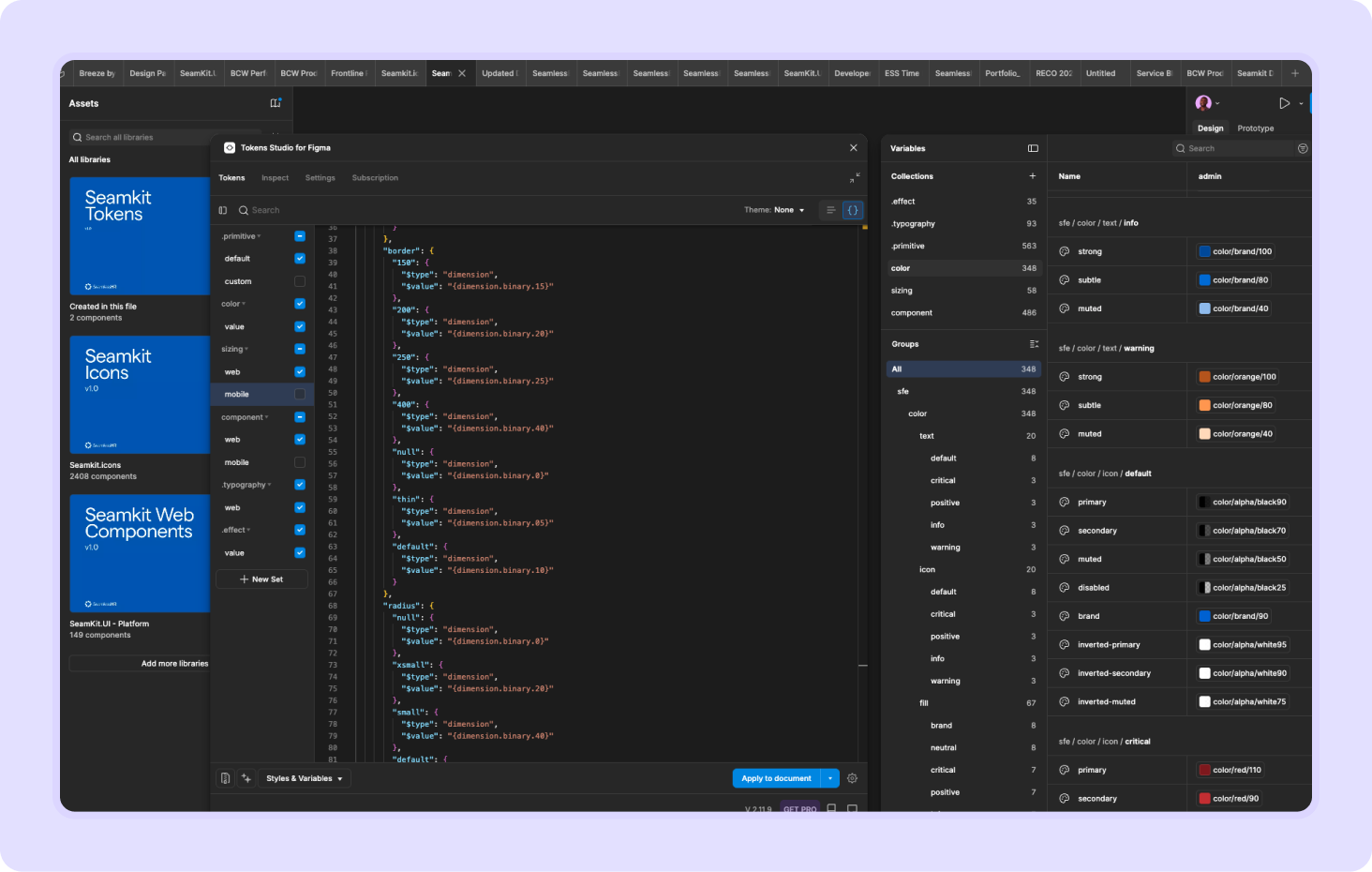Open the Seamkit Icons library thumbnail
Viewport: 1372px width, 872px height.
(x=140, y=395)
